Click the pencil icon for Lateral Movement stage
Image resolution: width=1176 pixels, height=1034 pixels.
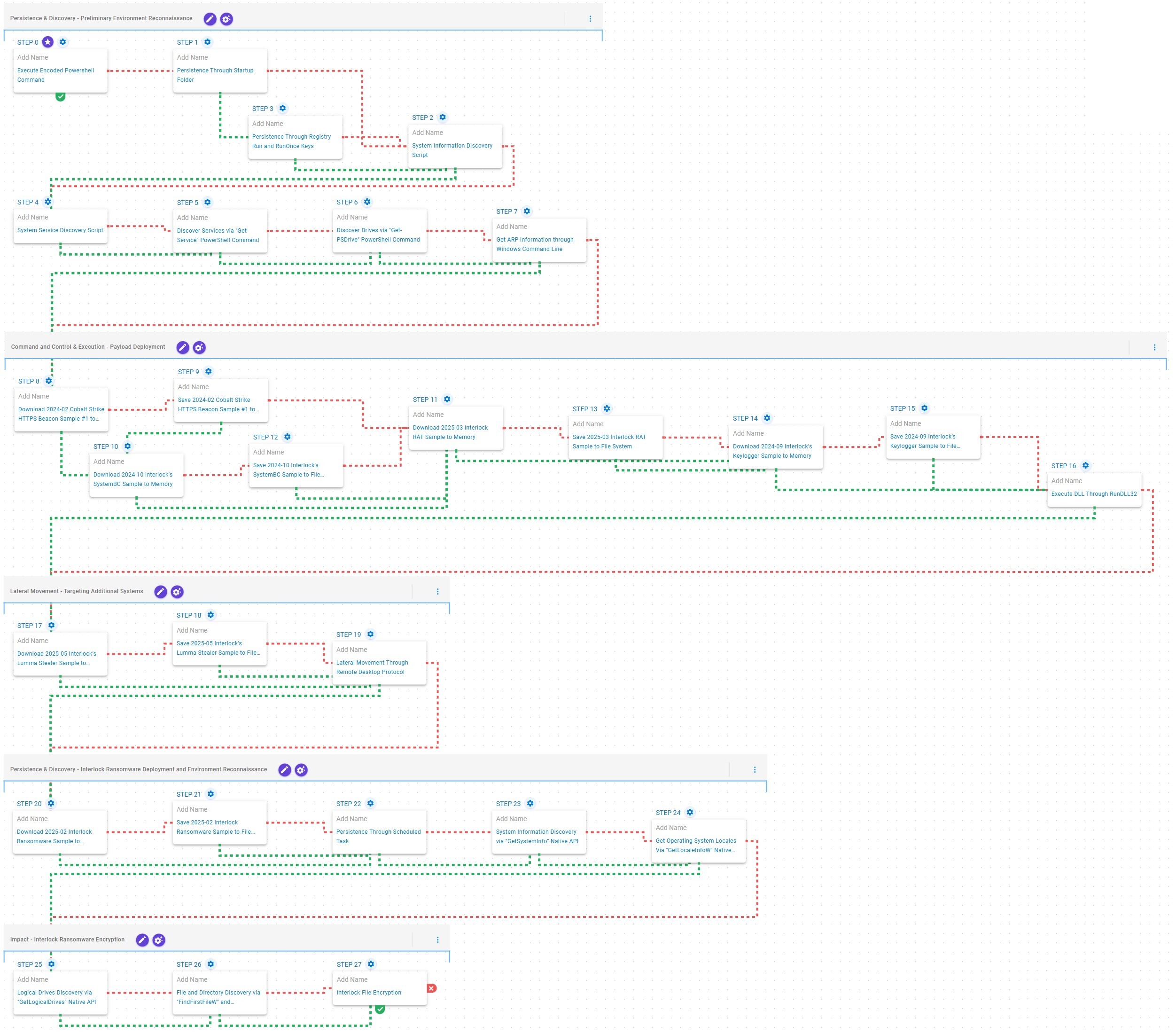pyautogui.click(x=161, y=592)
